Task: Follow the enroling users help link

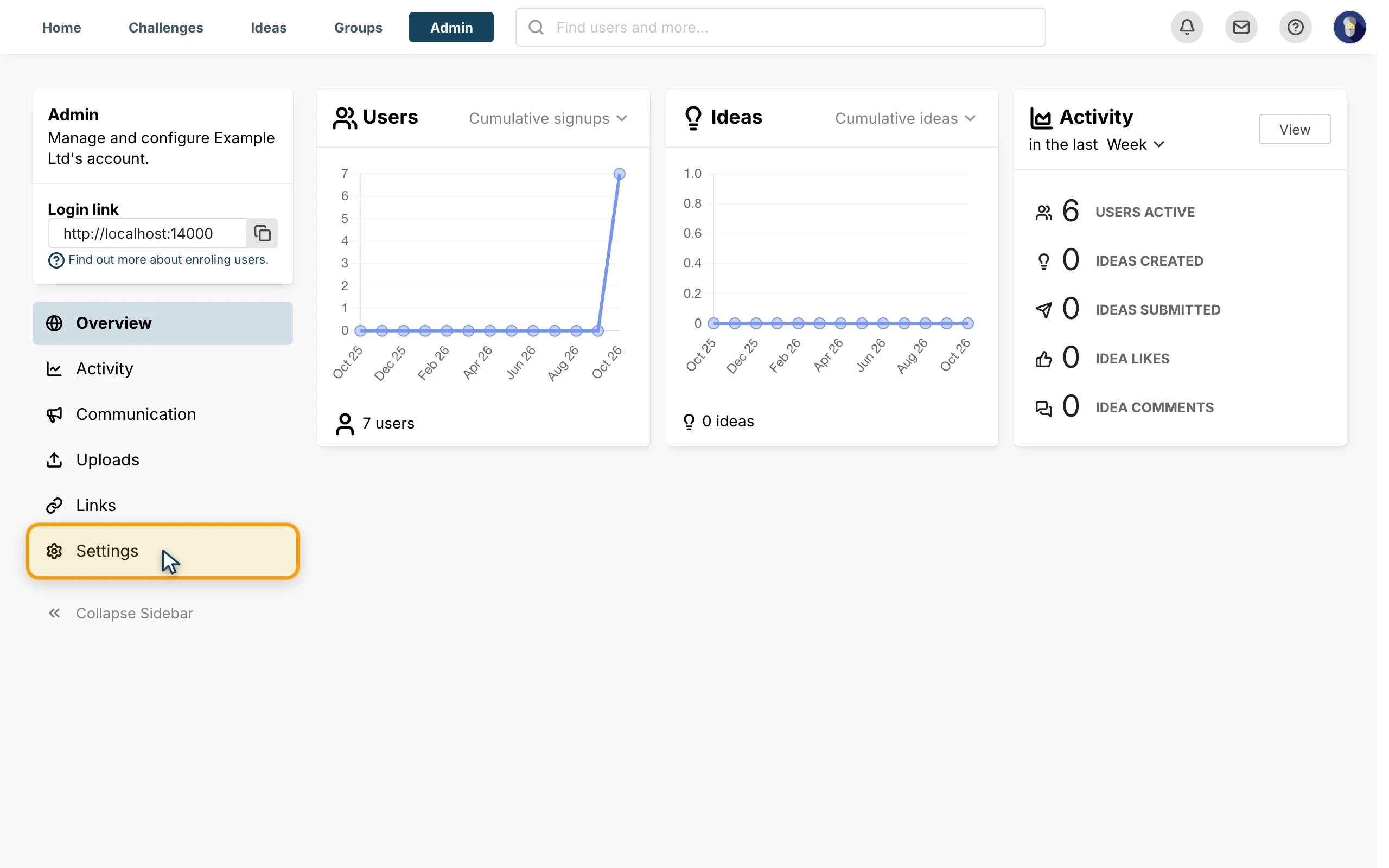Action: pos(168,260)
